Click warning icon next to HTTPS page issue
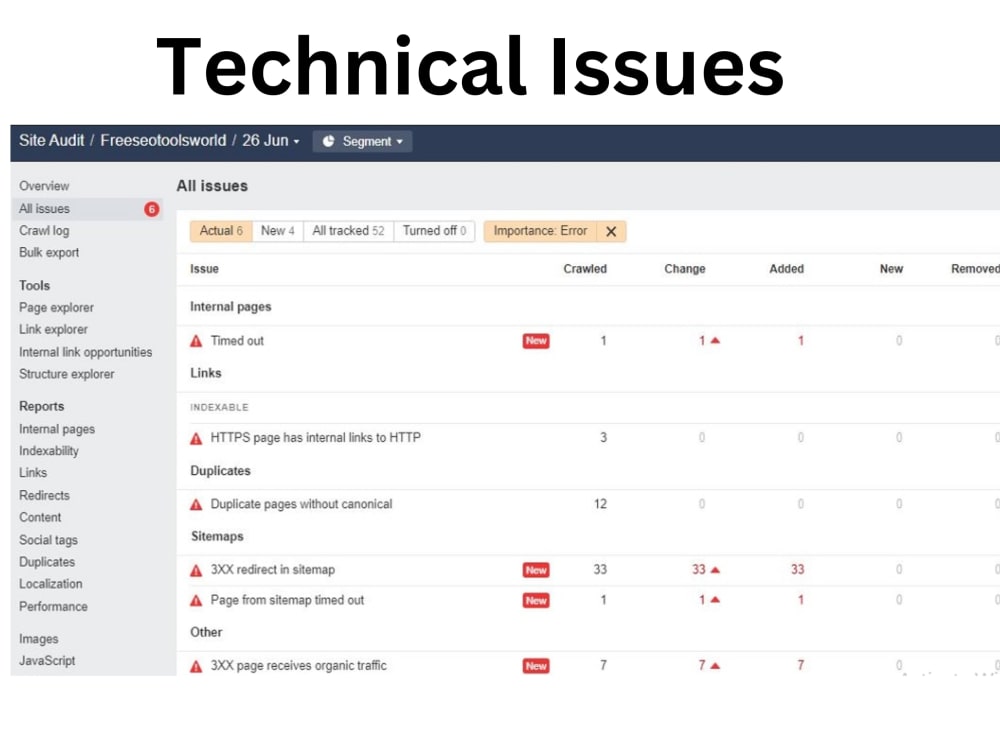 [196, 439]
